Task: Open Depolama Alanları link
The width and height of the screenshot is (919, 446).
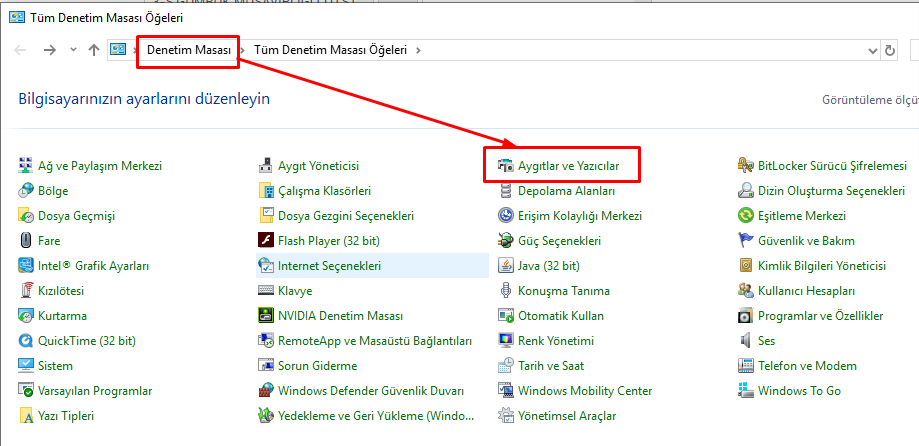Action: pyautogui.click(x=566, y=191)
